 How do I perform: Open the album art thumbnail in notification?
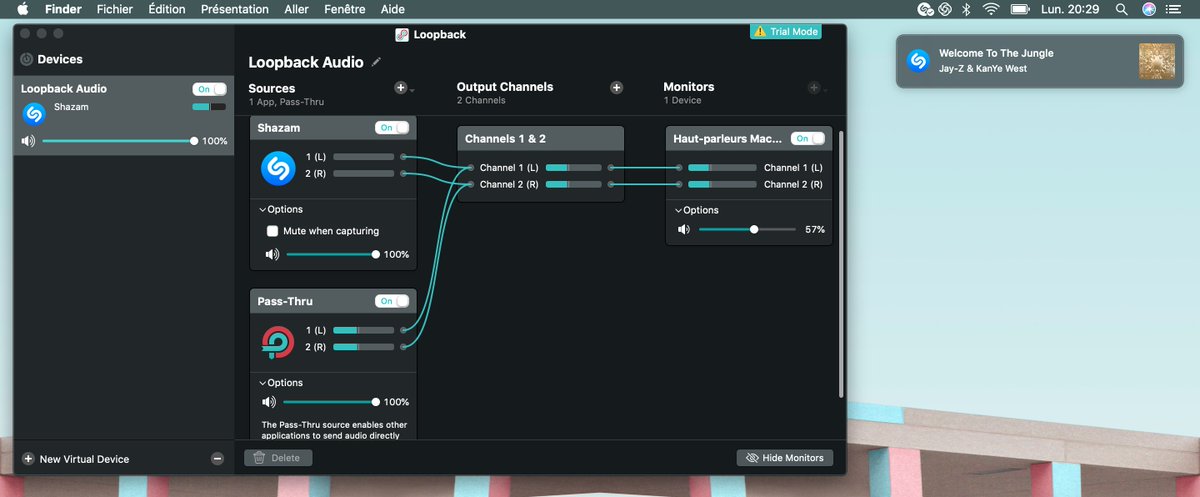pyautogui.click(x=1156, y=61)
